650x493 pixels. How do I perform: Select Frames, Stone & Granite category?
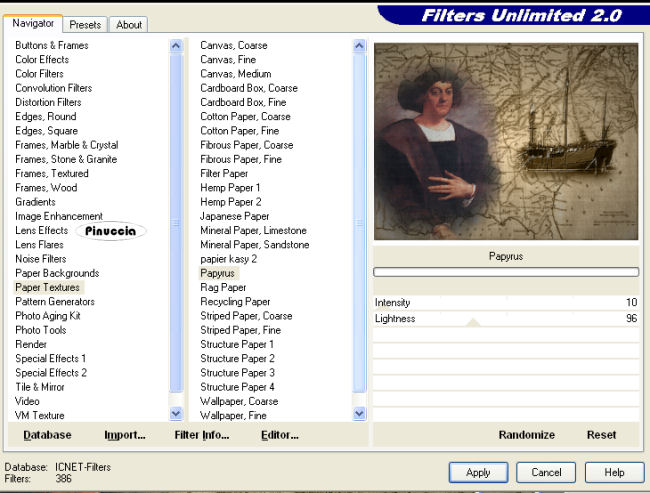click(x=66, y=159)
